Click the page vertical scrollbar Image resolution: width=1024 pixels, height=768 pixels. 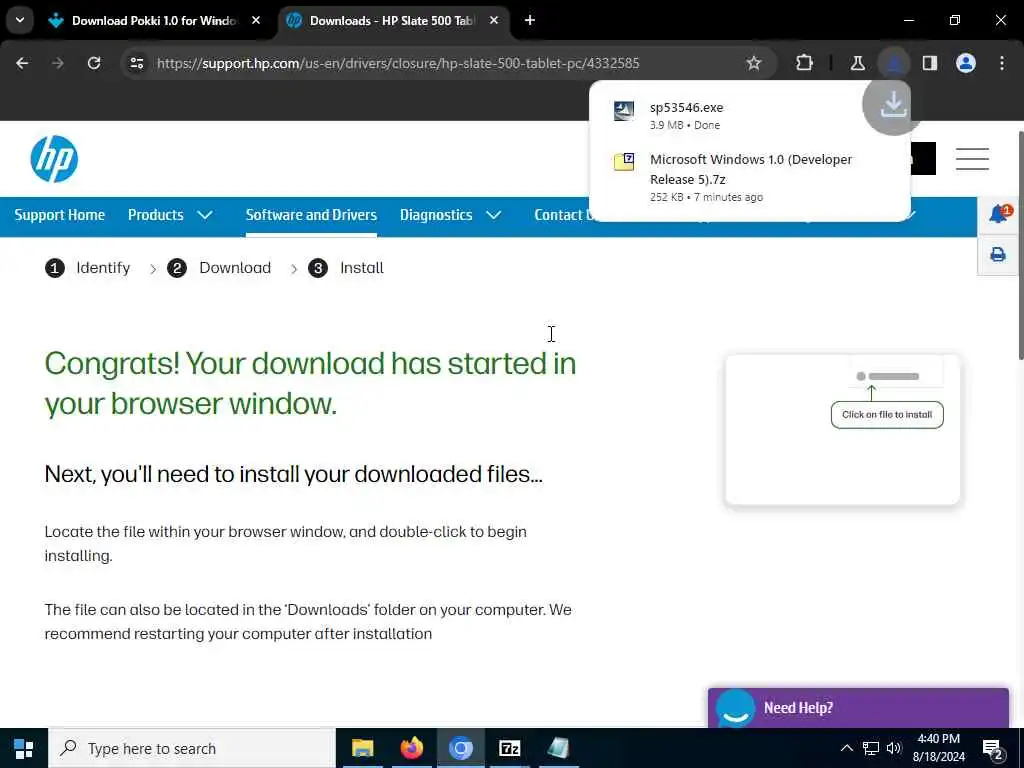point(1019,246)
